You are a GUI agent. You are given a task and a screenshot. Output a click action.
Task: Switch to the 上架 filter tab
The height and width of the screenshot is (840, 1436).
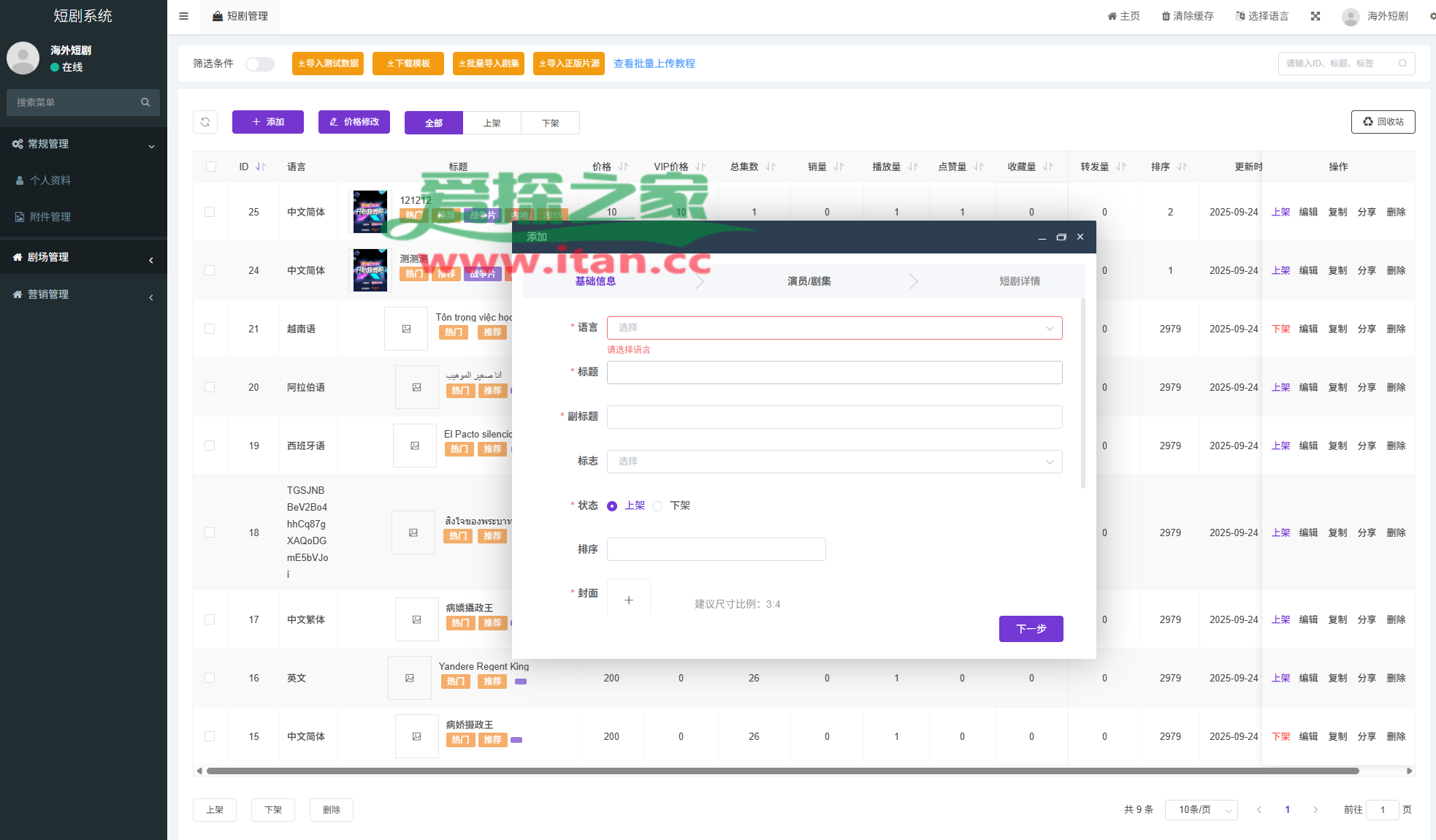point(492,123)
